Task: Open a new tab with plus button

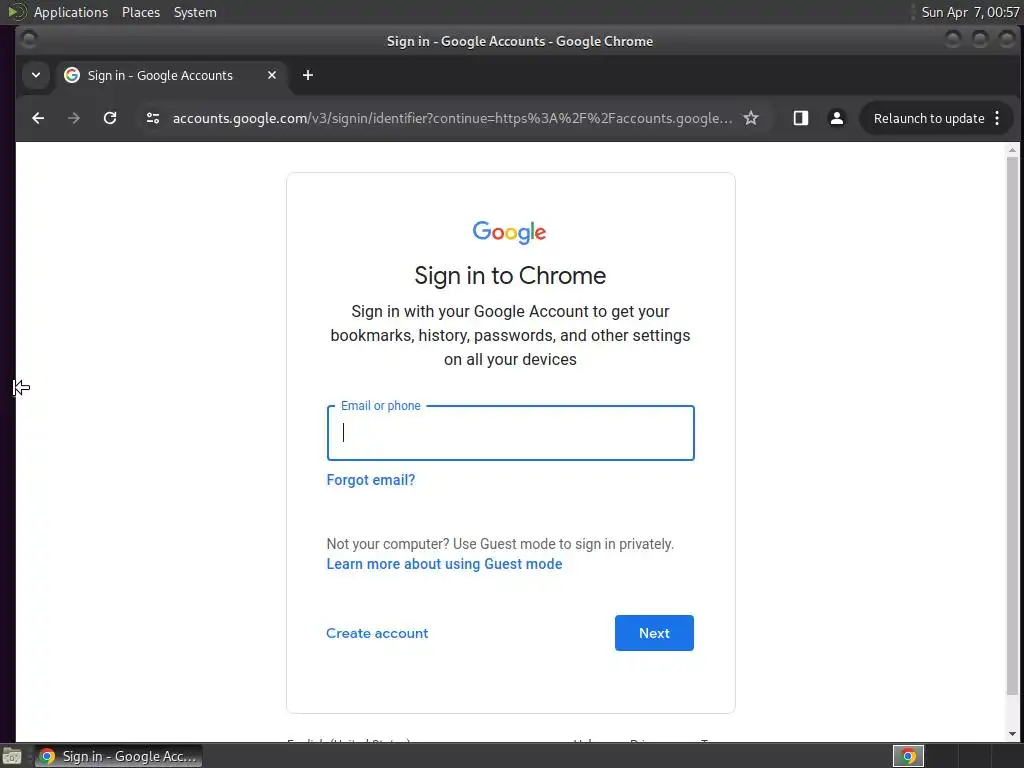Action: pyautogui.click(x=308, y=75)
